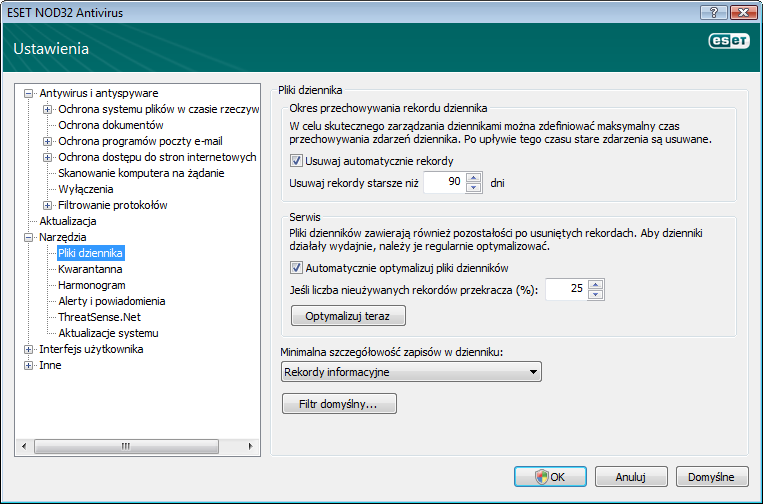Open ThreatSense.Net settings
The width and height of the screenshot is (763, 504).
coord(99,317)
